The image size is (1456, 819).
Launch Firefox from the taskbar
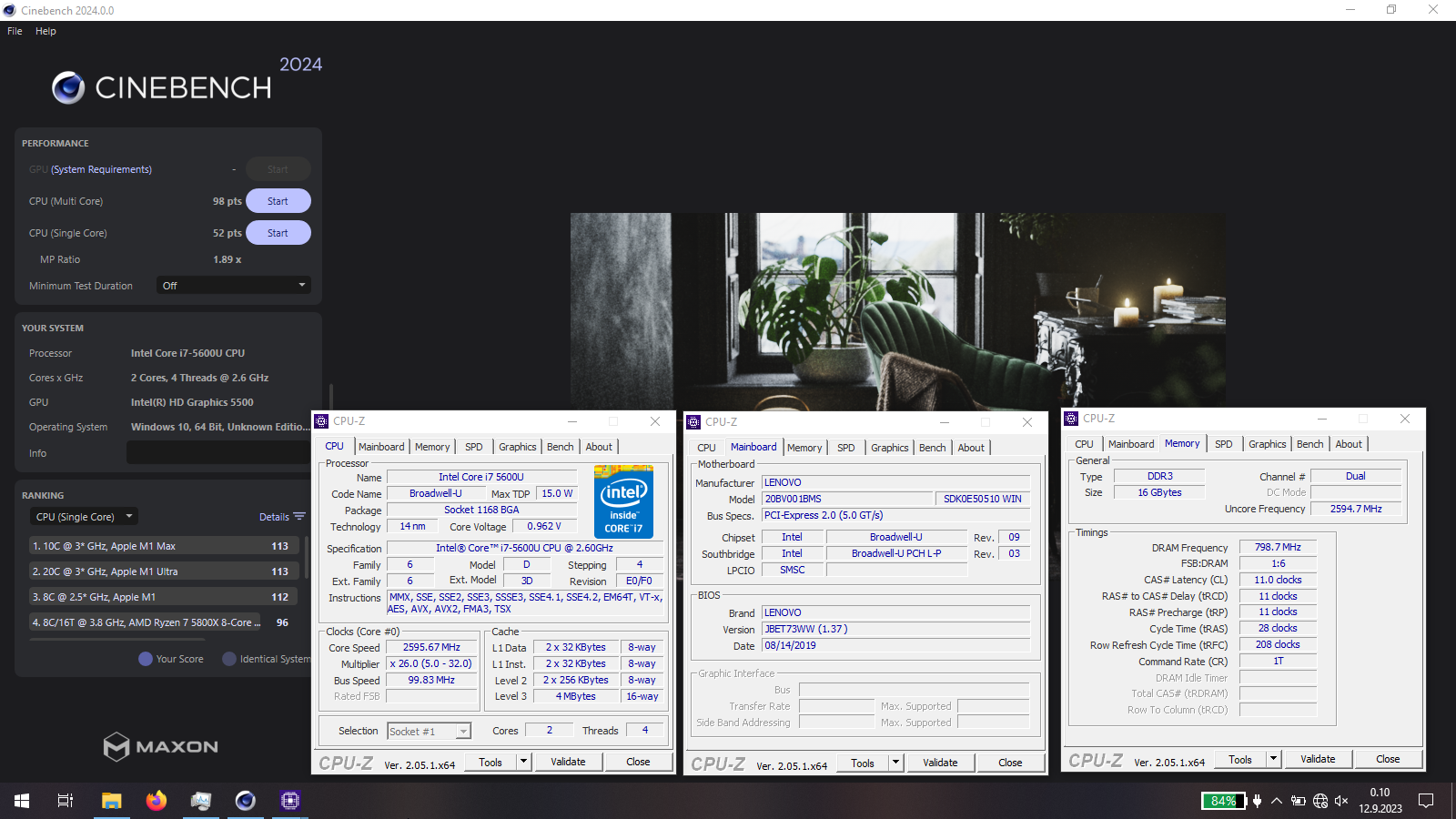click(157, 801)
